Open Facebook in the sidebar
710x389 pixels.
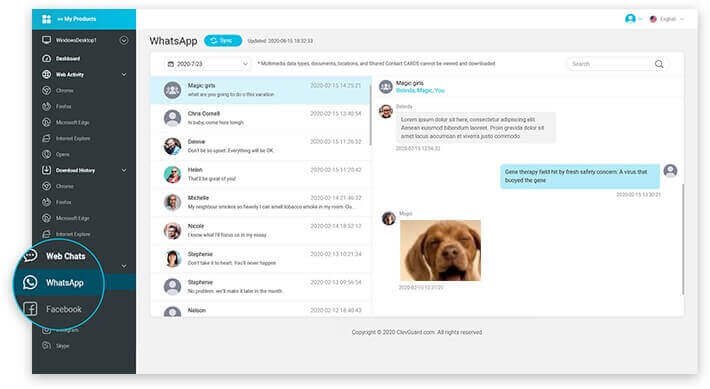[x=63, y=309]
